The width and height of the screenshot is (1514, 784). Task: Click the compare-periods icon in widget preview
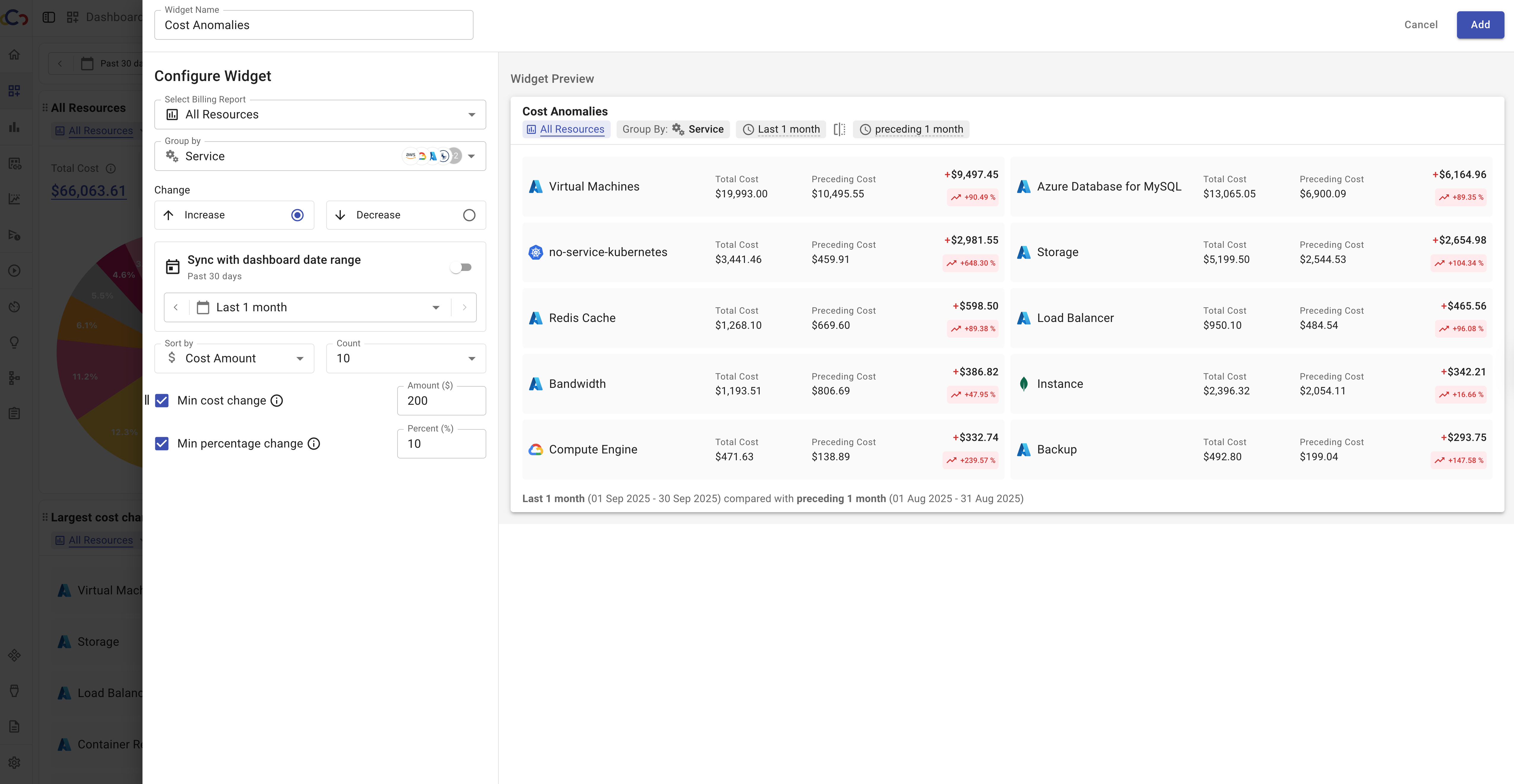coord(839,129)
